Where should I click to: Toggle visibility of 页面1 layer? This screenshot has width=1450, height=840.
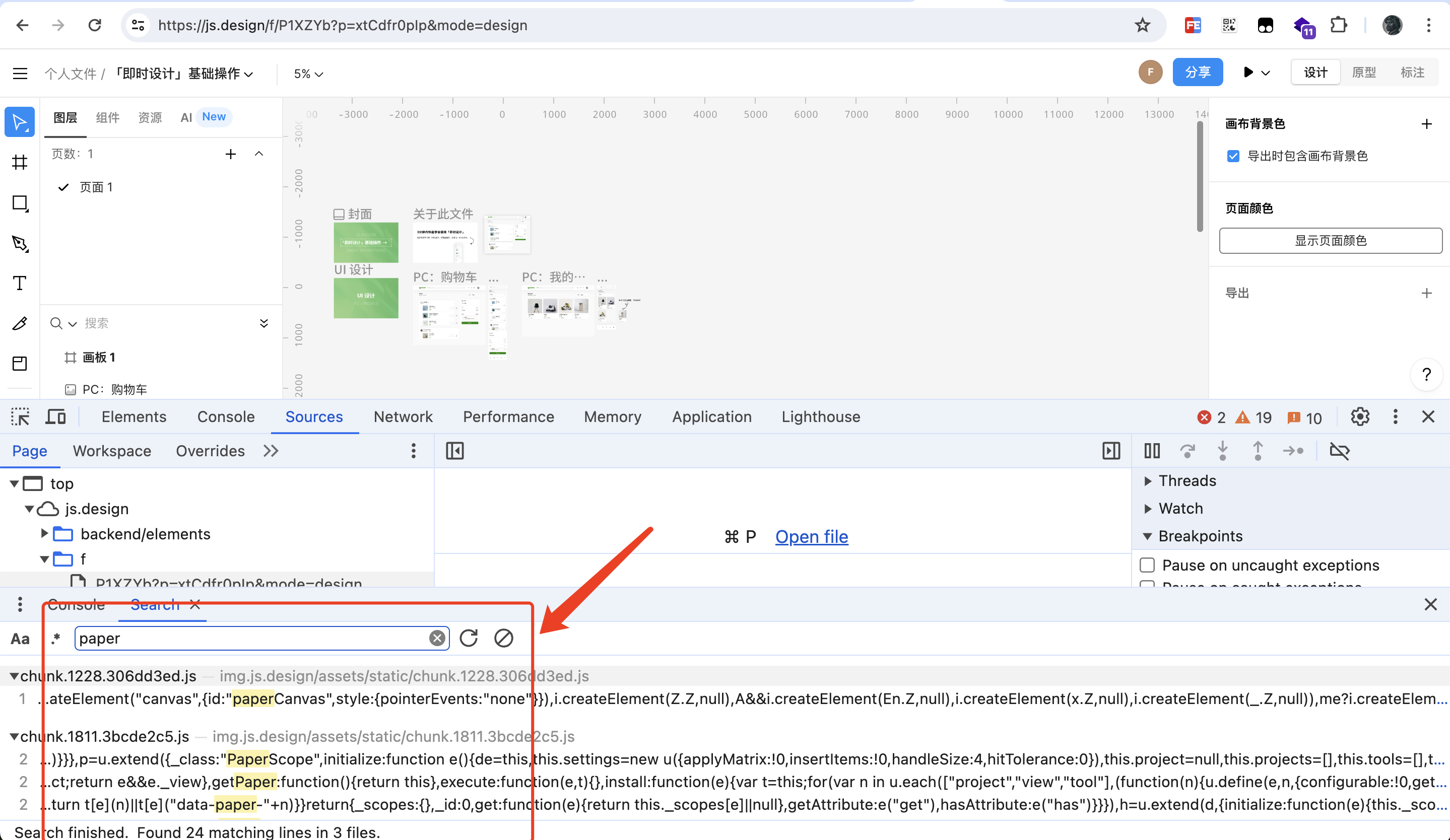pos(64,186)
